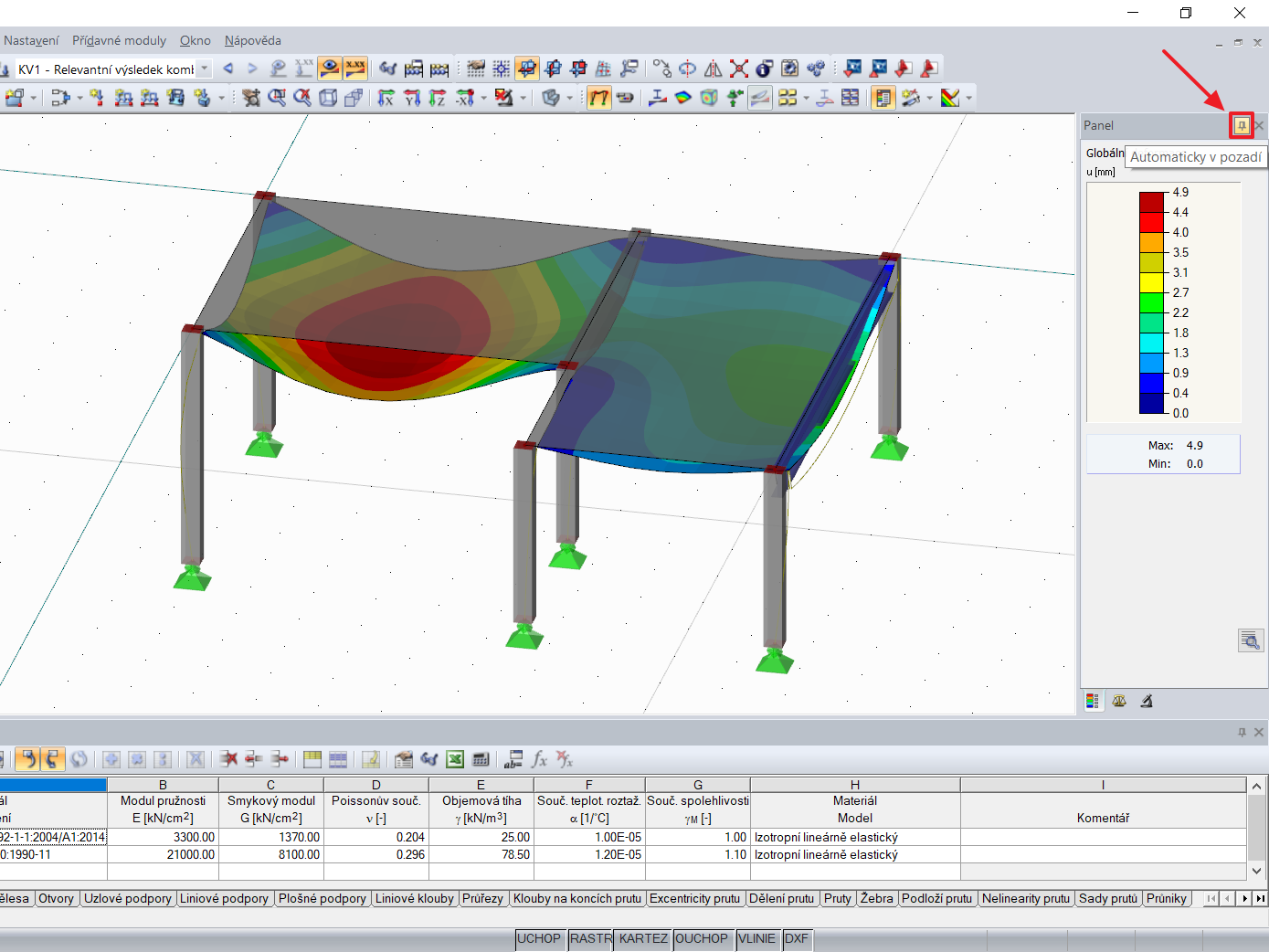Open the Nápověda menu
1269x952 pixels.
point(253,40)
